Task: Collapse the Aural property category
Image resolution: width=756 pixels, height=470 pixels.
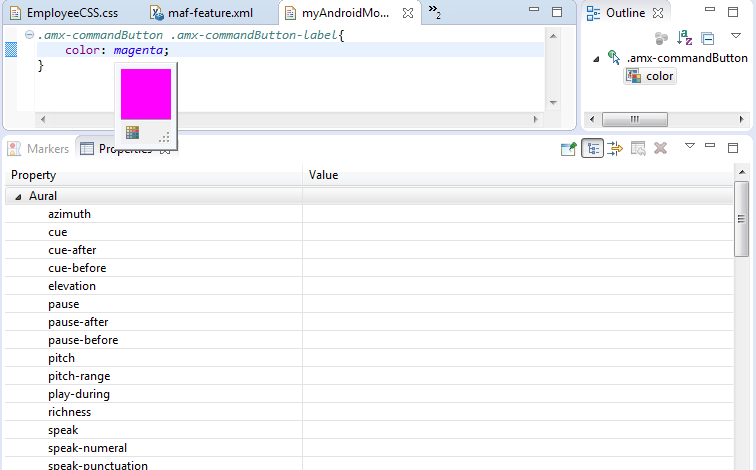Action: (x=18, y=197)
